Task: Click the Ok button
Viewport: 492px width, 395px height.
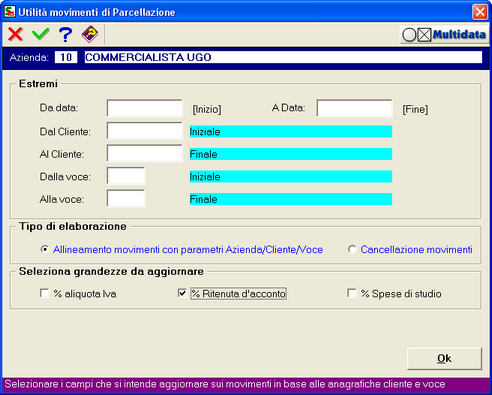Action: 444,359
